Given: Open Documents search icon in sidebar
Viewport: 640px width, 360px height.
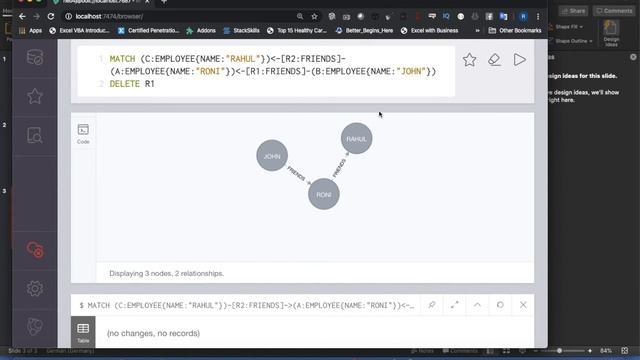Looking at the screenshot, I should click(35, 135).
